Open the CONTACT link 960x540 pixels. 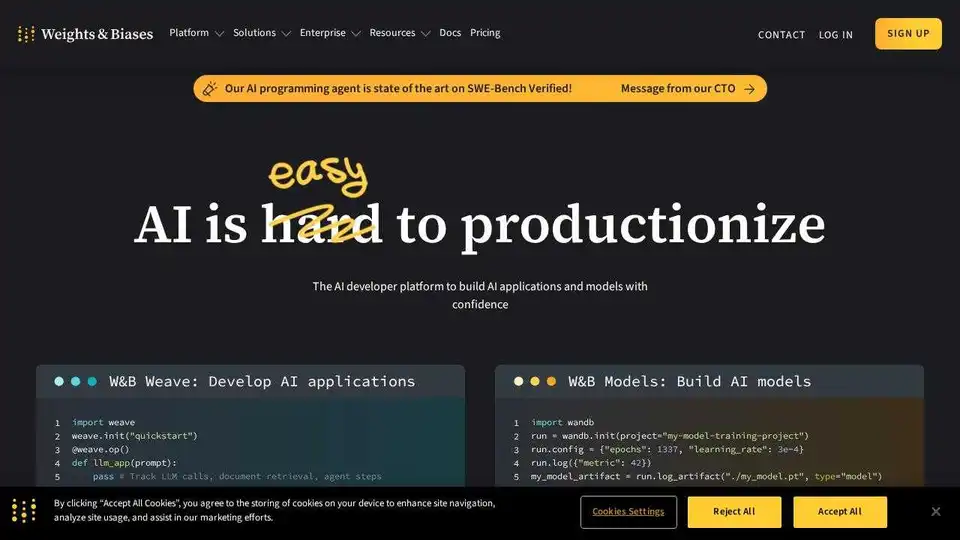[781, 35]
